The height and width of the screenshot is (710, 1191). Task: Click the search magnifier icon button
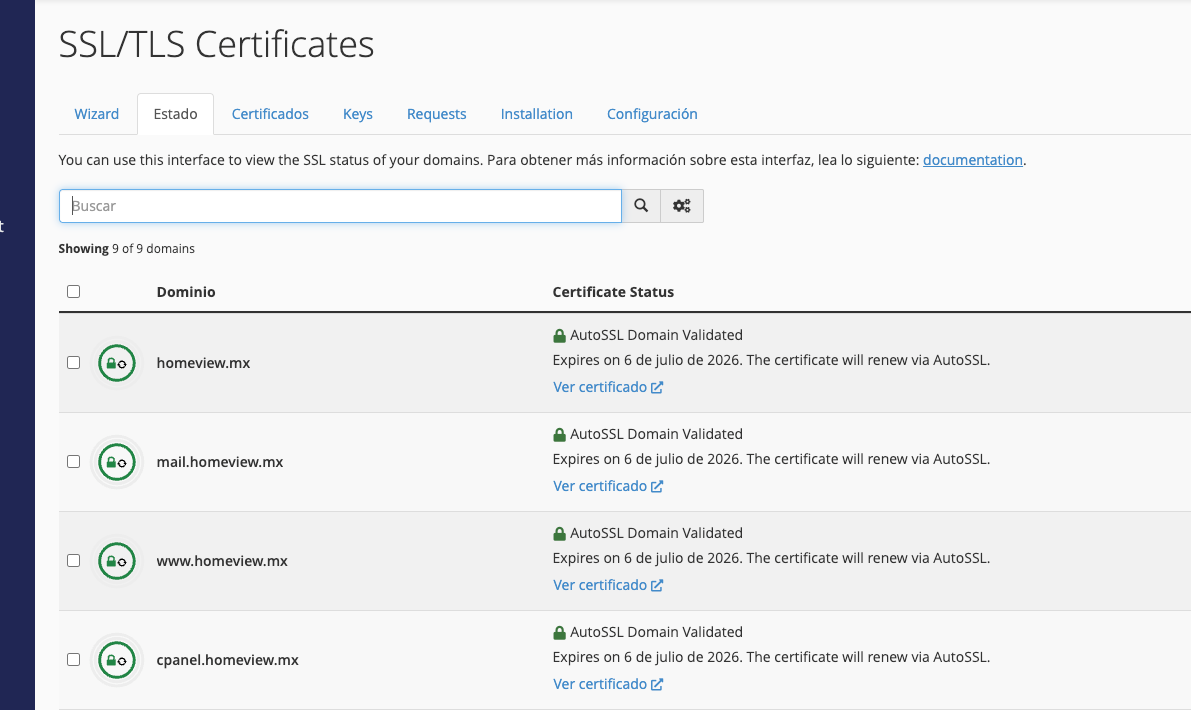coord(641,206)
